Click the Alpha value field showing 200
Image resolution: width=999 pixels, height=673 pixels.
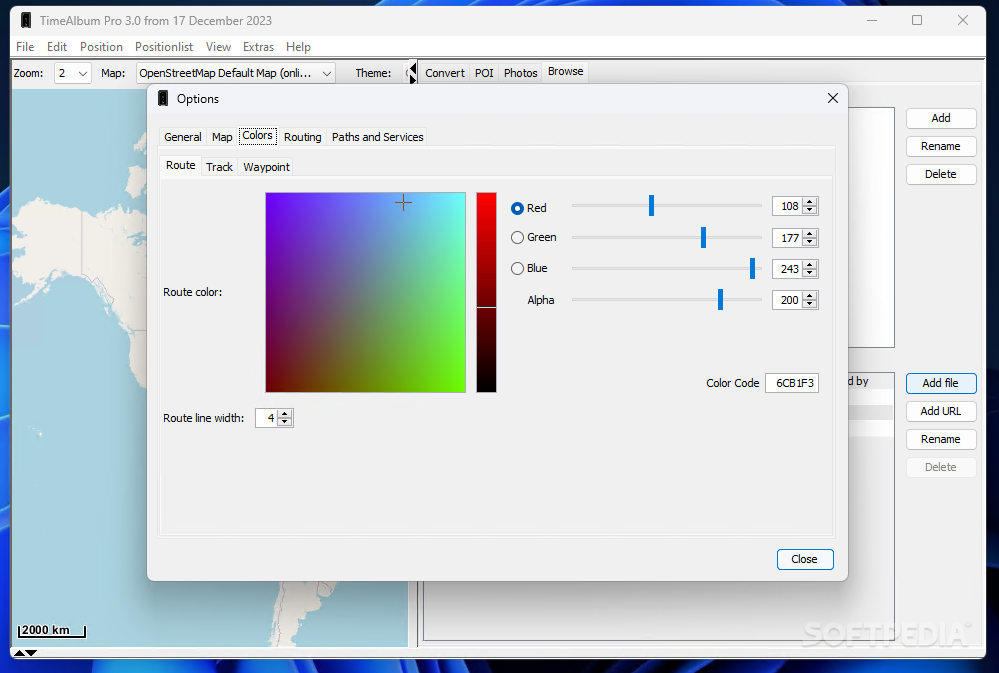788,300
